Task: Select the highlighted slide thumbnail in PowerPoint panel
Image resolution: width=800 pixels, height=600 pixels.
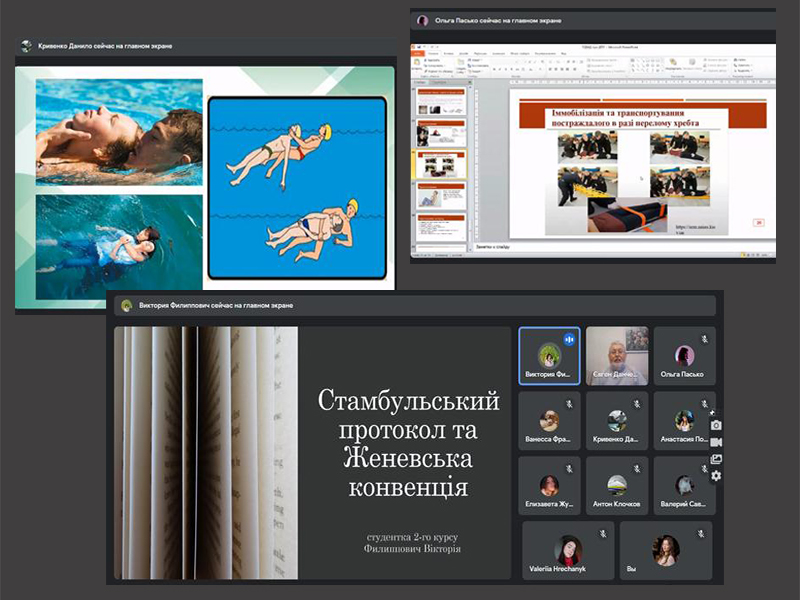Action: tap(440, 165)
